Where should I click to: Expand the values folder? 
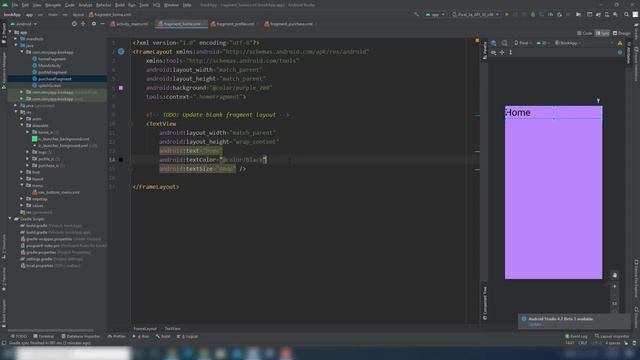pyautogui.click(x=22, y=205)
